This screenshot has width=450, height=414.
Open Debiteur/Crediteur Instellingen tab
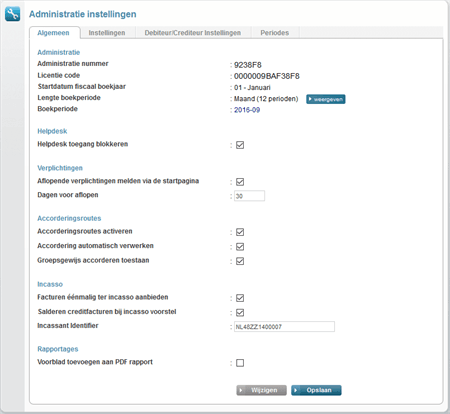[x=193, y=33]
